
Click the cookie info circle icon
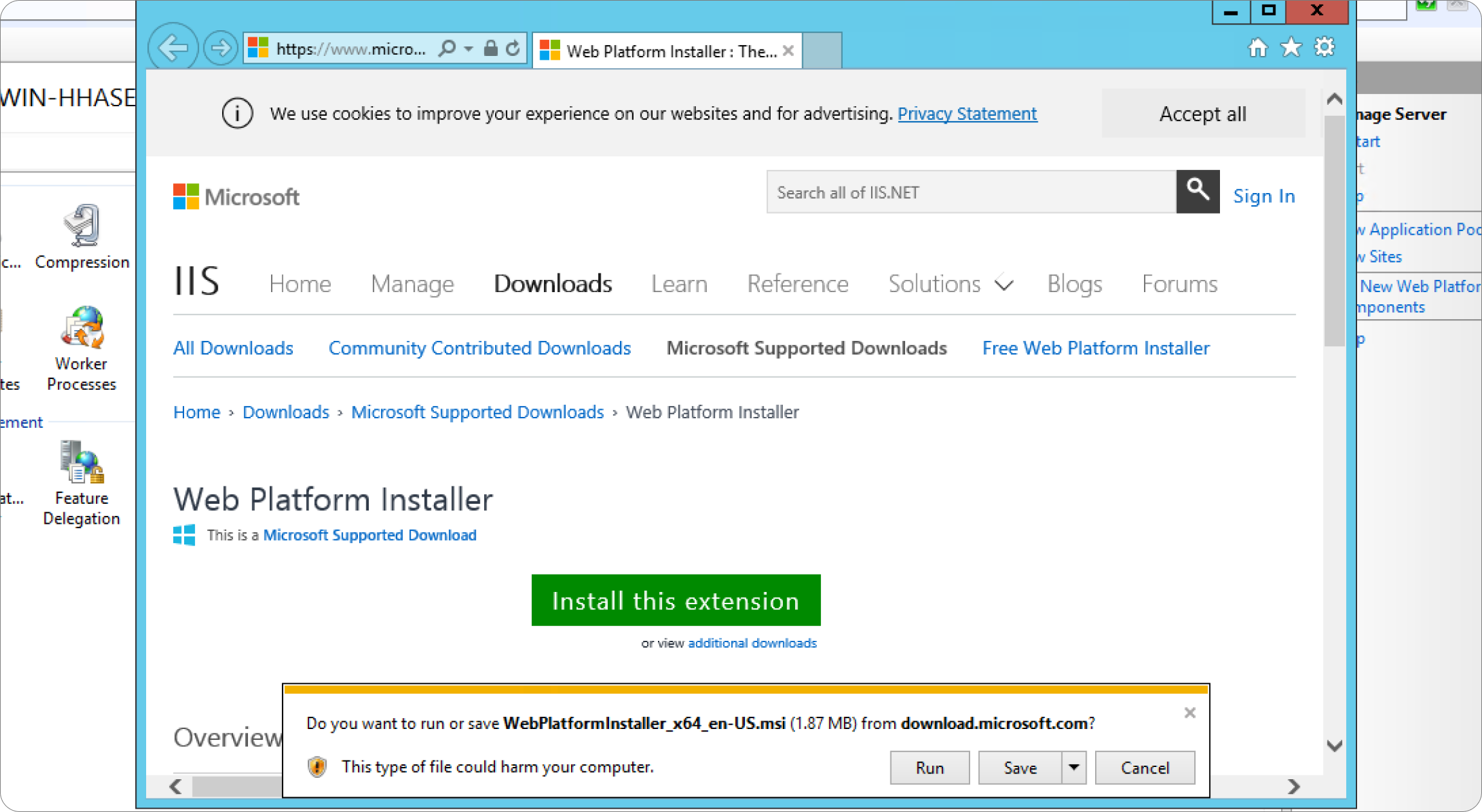point(238,114)
